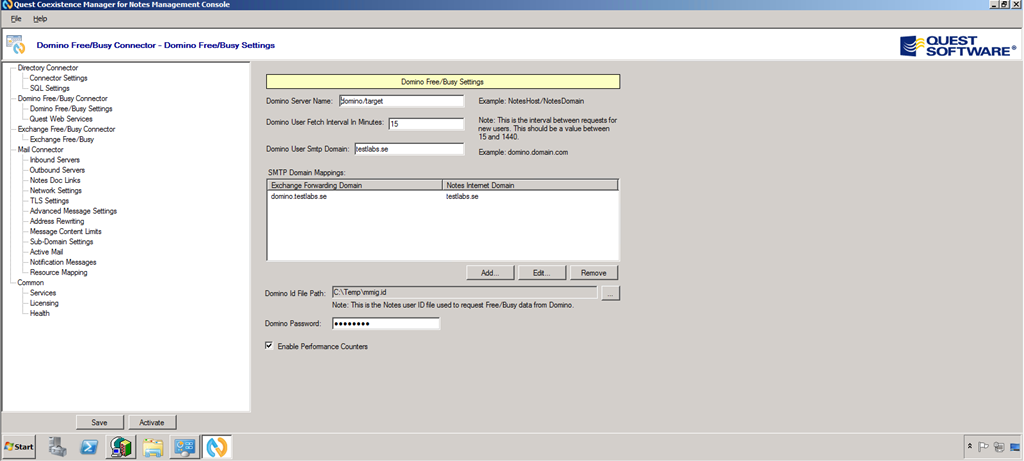1024x461 pixels.
Task: Open Notification Messages in the tree
Action: [x=63, y=262]
